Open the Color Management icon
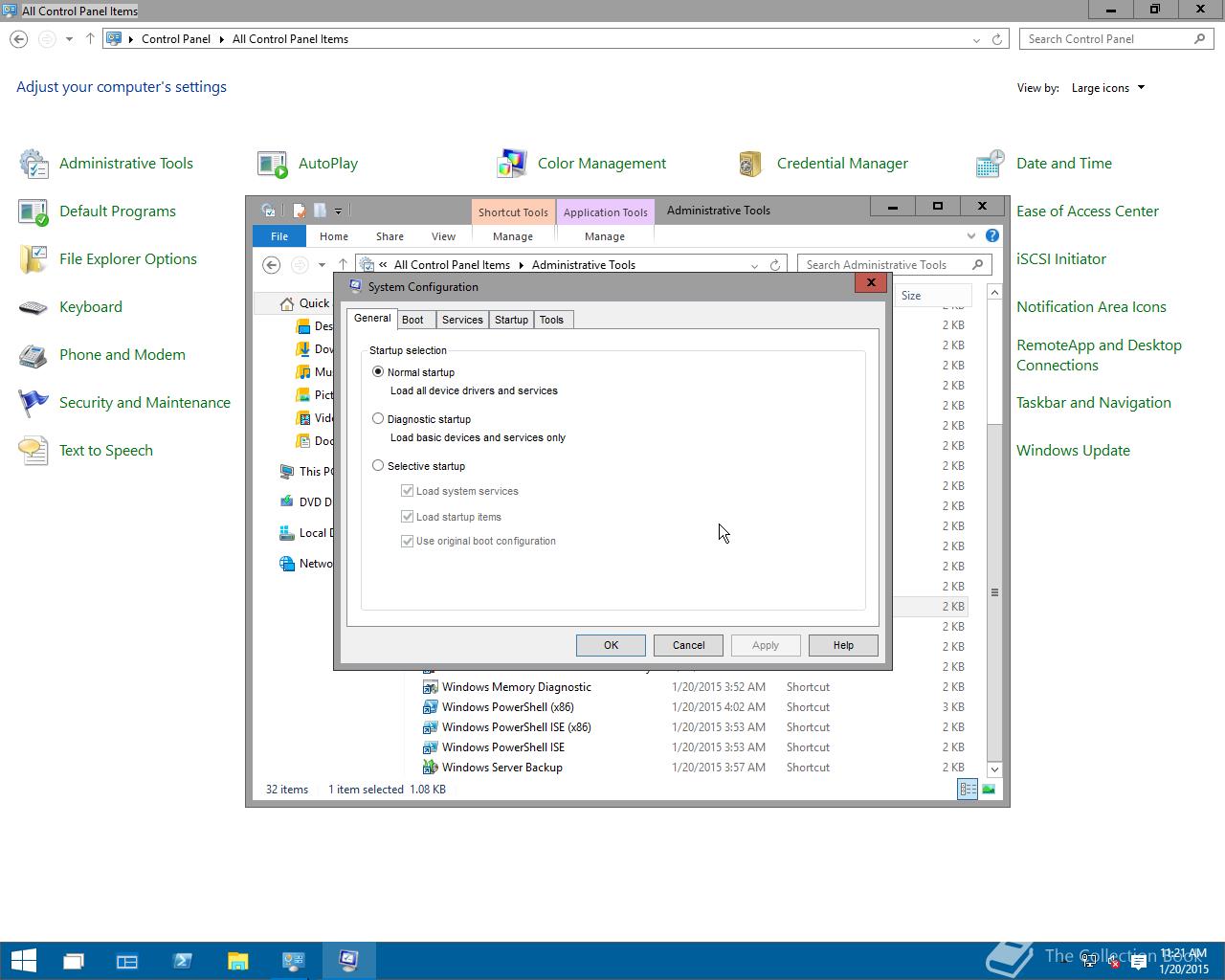This screenshot has height=980, width=1225. pos(512,164)
